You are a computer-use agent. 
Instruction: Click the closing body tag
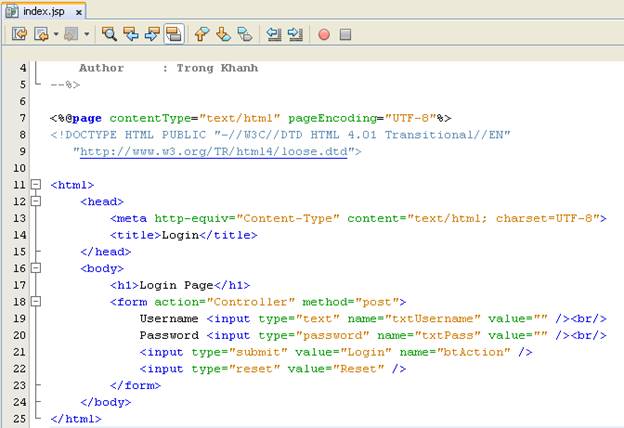click(x=105, y=403)
